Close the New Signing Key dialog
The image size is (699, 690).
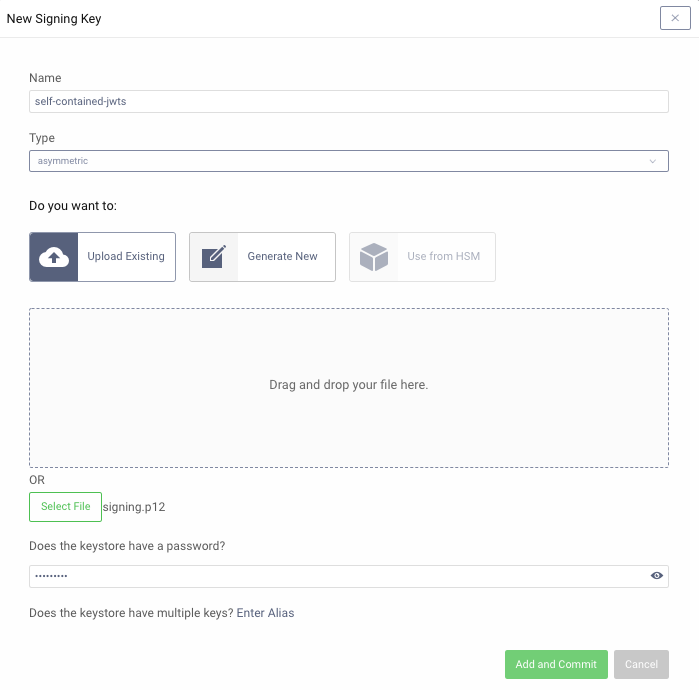[675, 18]
